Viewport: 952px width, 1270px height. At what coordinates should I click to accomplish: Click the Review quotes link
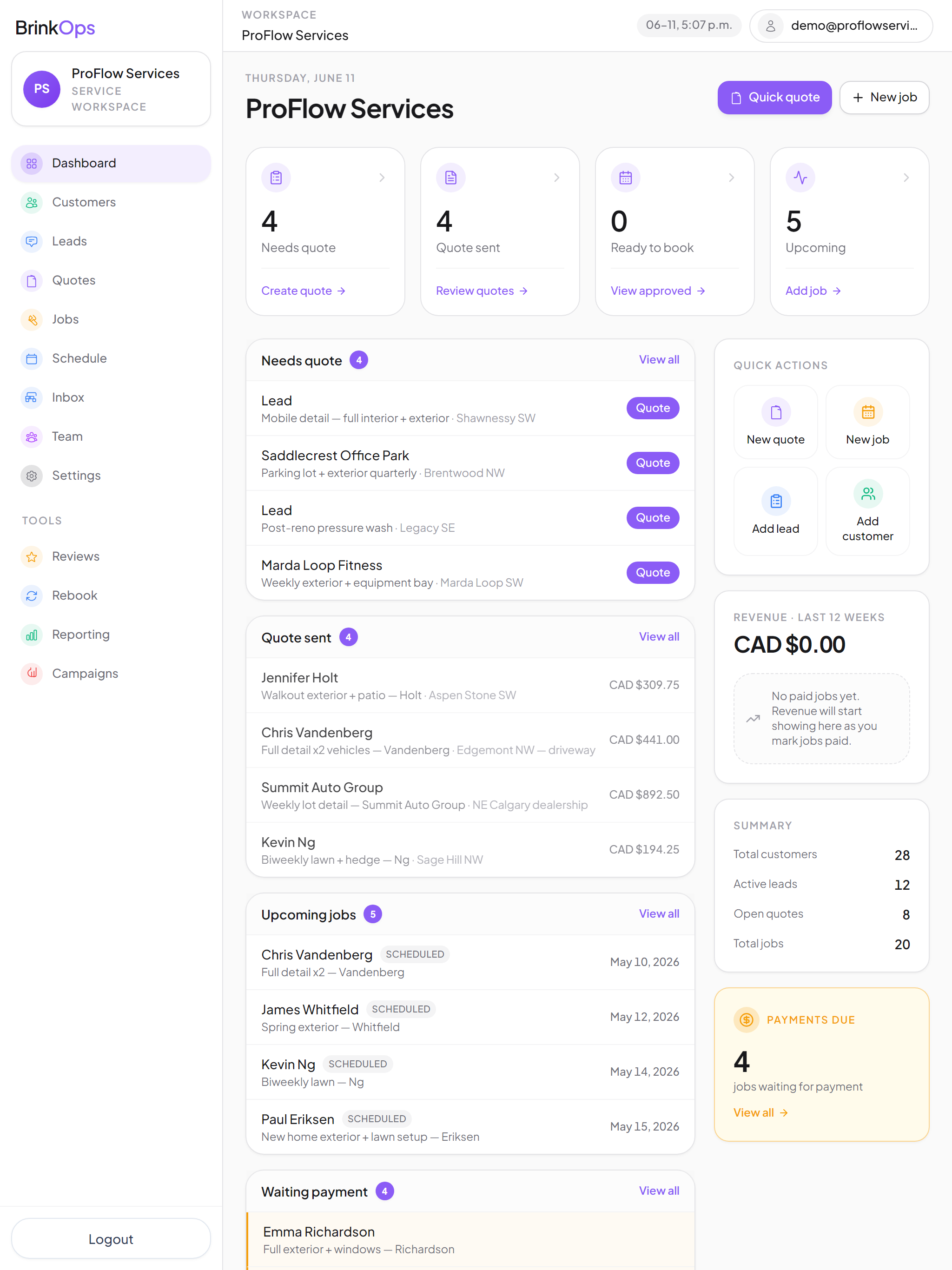[482, 291]
